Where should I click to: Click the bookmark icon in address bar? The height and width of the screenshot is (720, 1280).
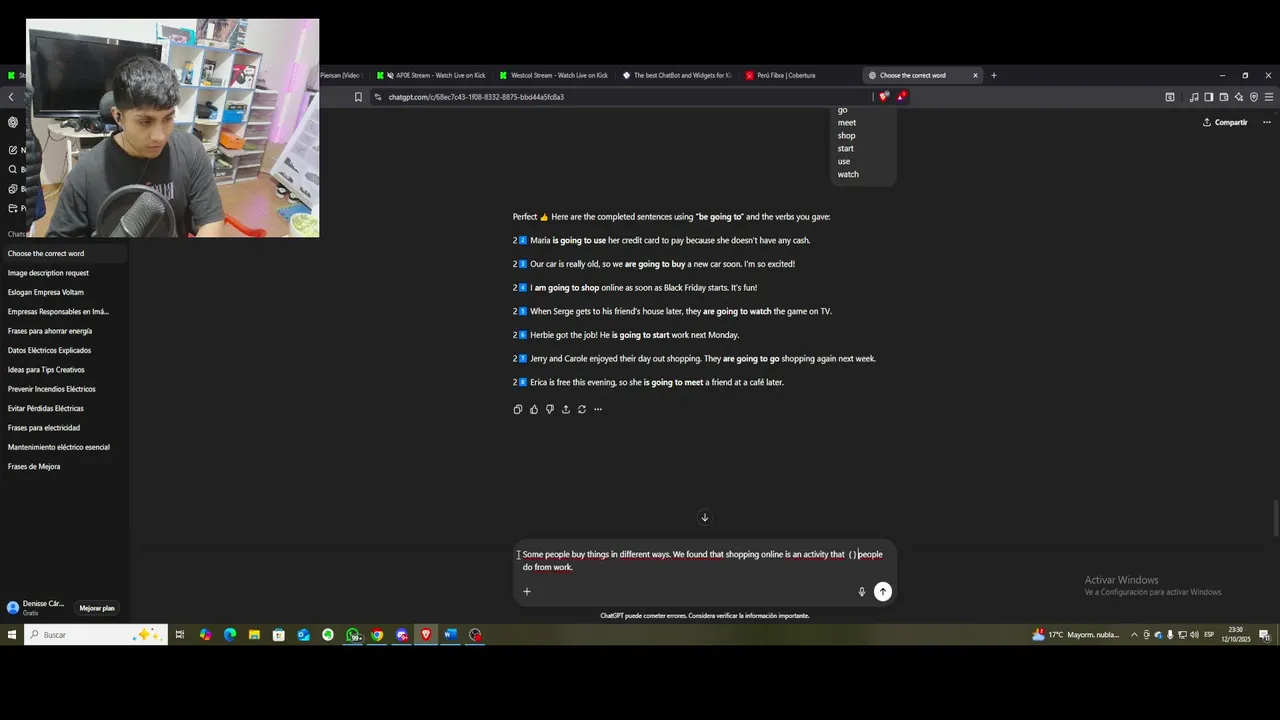click(358, 97)
